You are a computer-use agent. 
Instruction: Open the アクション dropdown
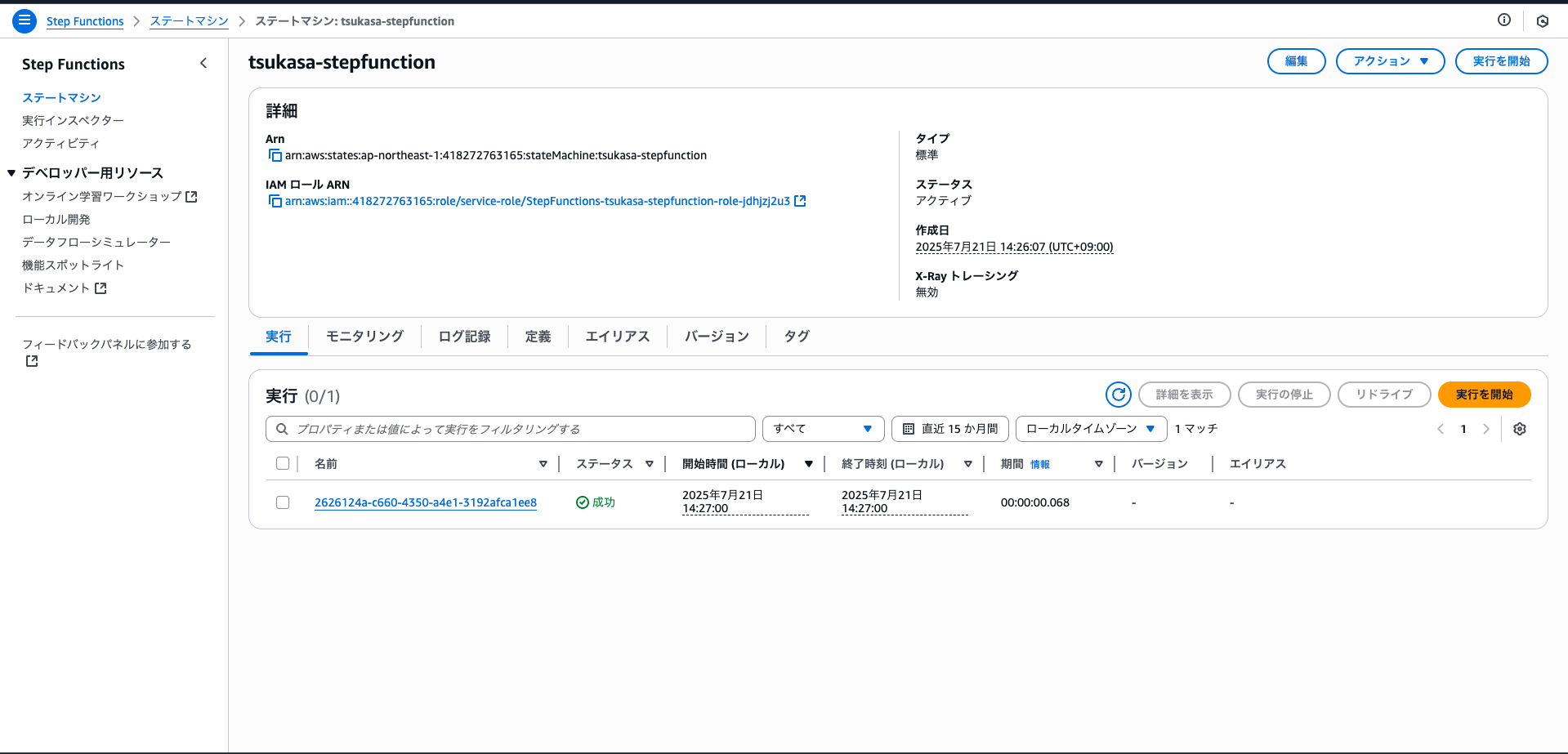(1390, 61)
